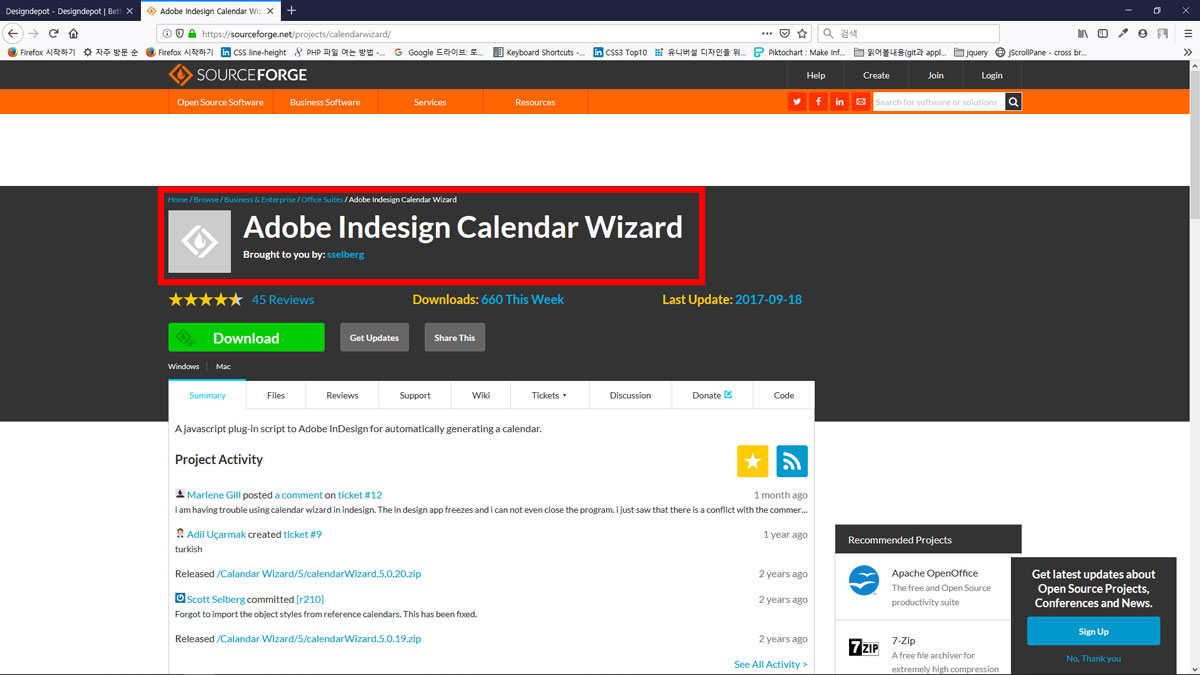Click the project logo thumbnail
The width and height of the screenshot is (1200, 675).
(x=199, y=241)
